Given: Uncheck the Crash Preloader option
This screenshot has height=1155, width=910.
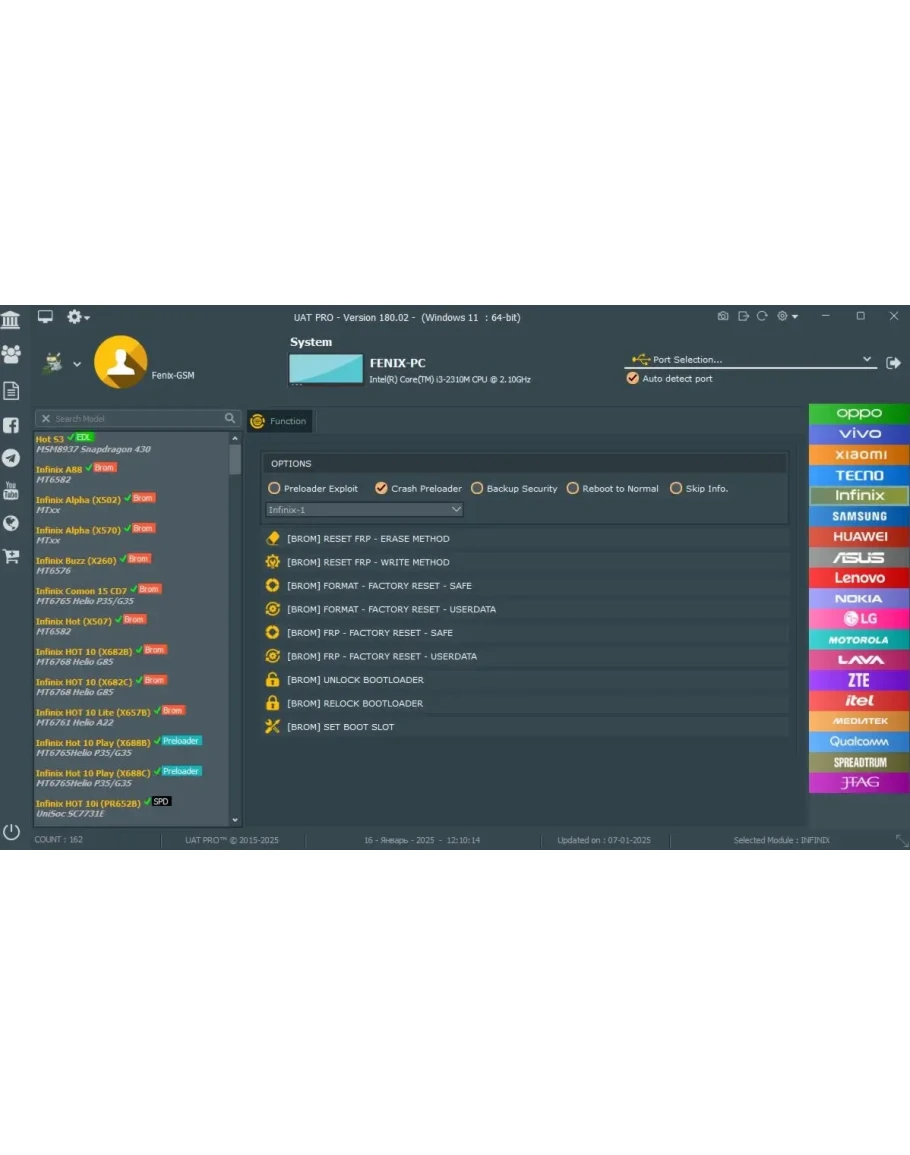Looking at the screenshot, I should click(x=381, y=489).
